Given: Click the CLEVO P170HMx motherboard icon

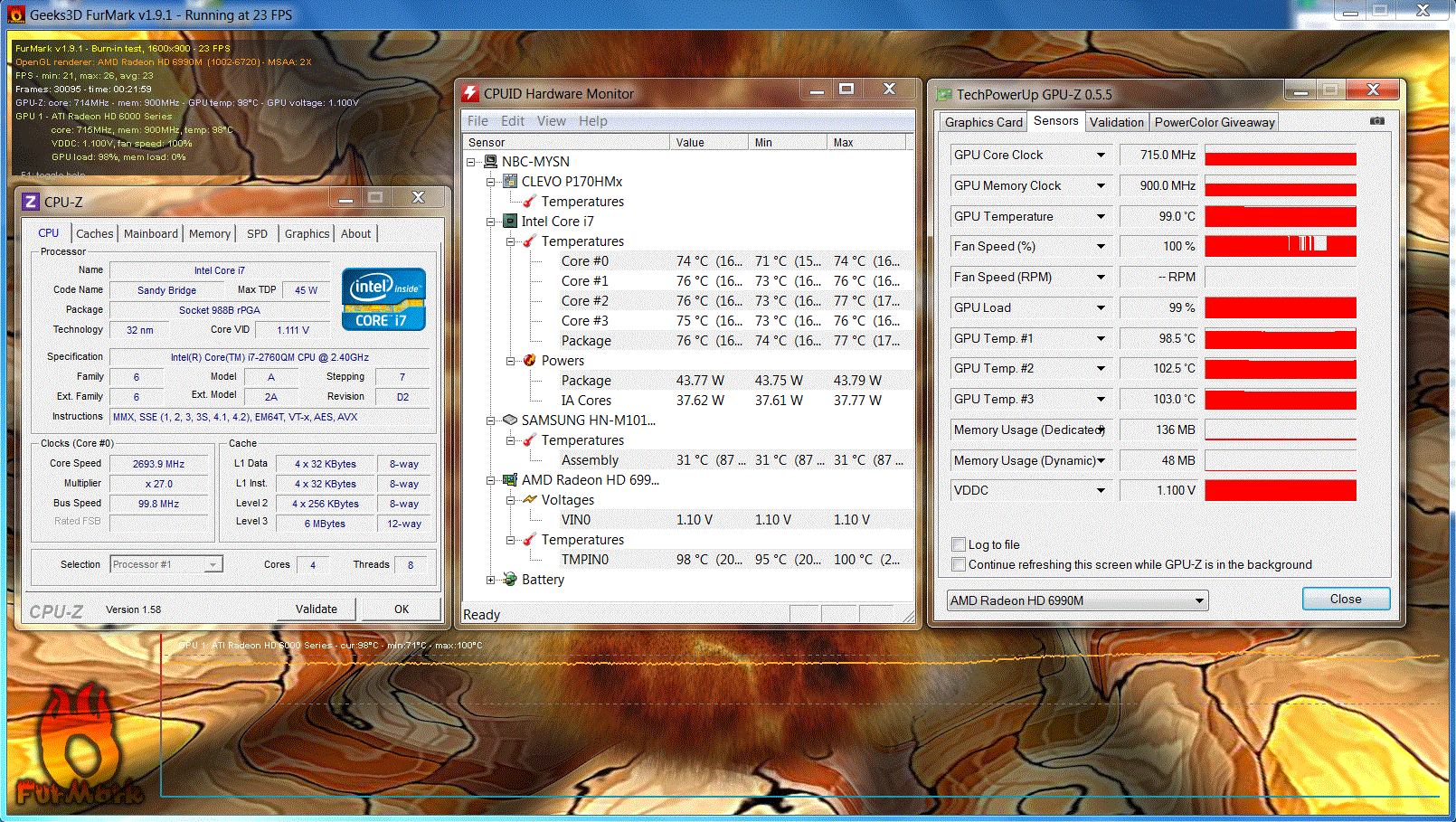Looking at the screenshot, I should coord(510,182).
